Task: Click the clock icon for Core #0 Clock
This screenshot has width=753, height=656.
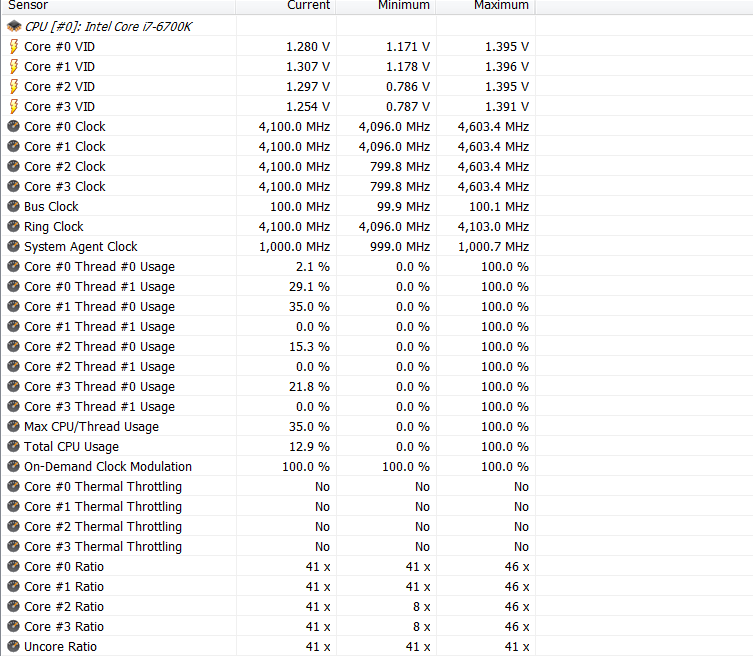Action: click(x=13, y=126)
